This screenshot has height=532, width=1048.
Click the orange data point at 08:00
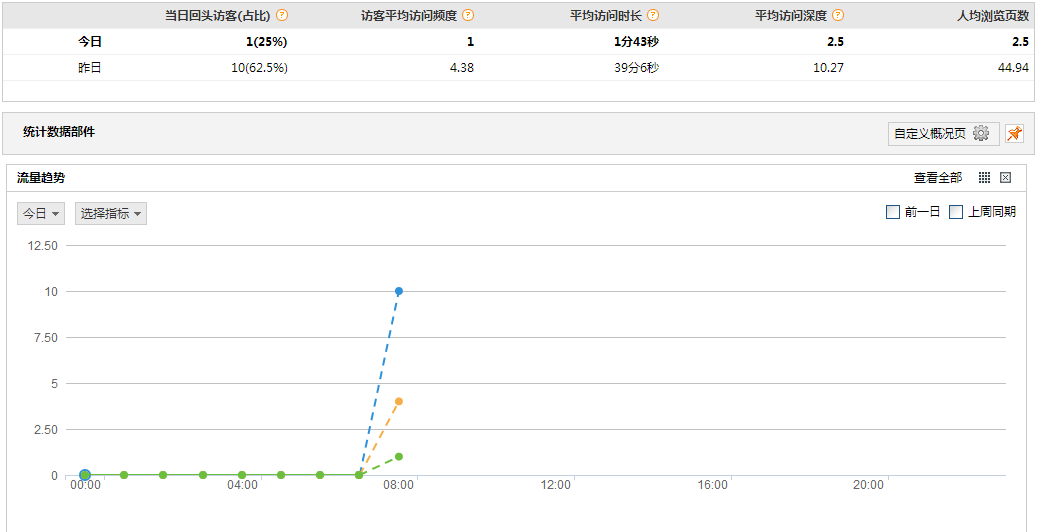click(x=399, y=402)
